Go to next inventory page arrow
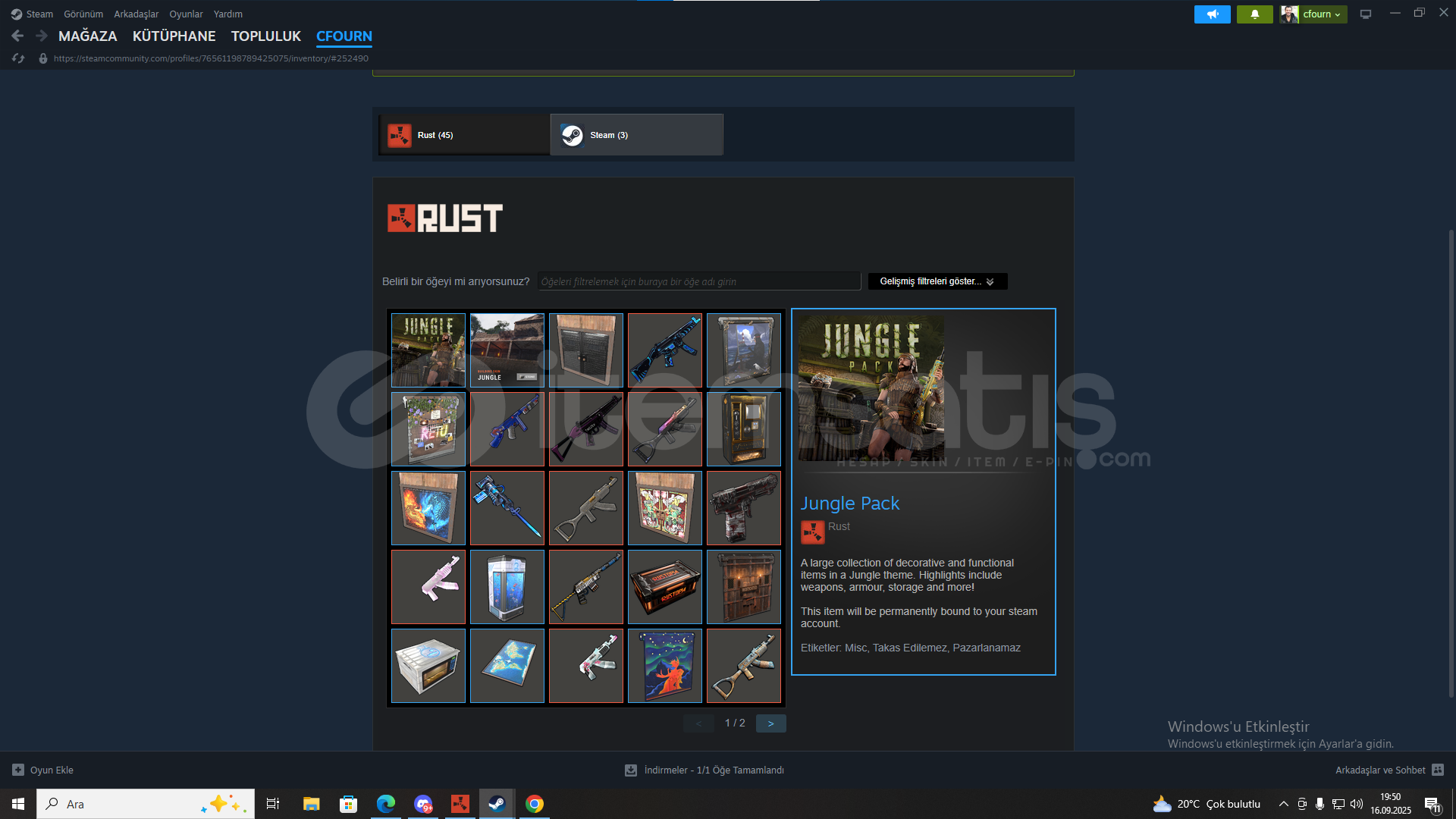This screenshot has height=819, width=1456. coord(770,723)
